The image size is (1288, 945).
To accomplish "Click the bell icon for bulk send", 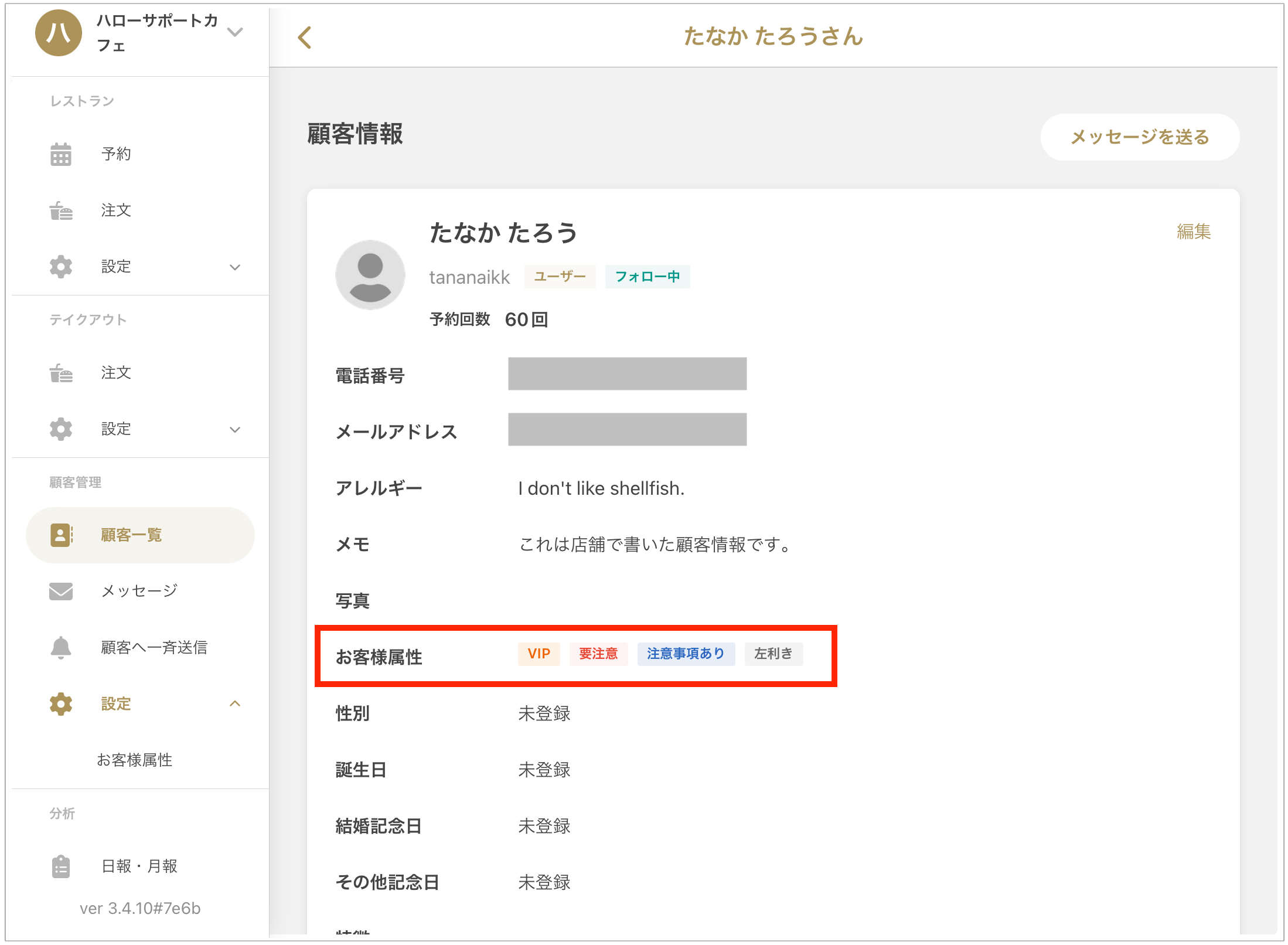I will 61,647.
